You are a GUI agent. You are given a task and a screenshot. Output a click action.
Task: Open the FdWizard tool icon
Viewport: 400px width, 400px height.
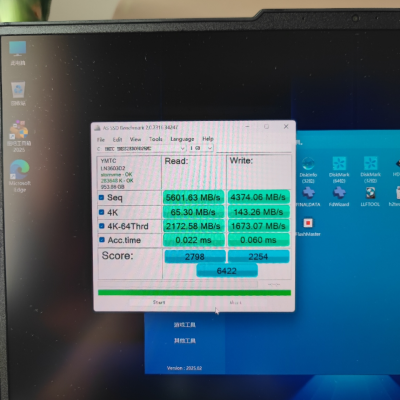point(339,197)
